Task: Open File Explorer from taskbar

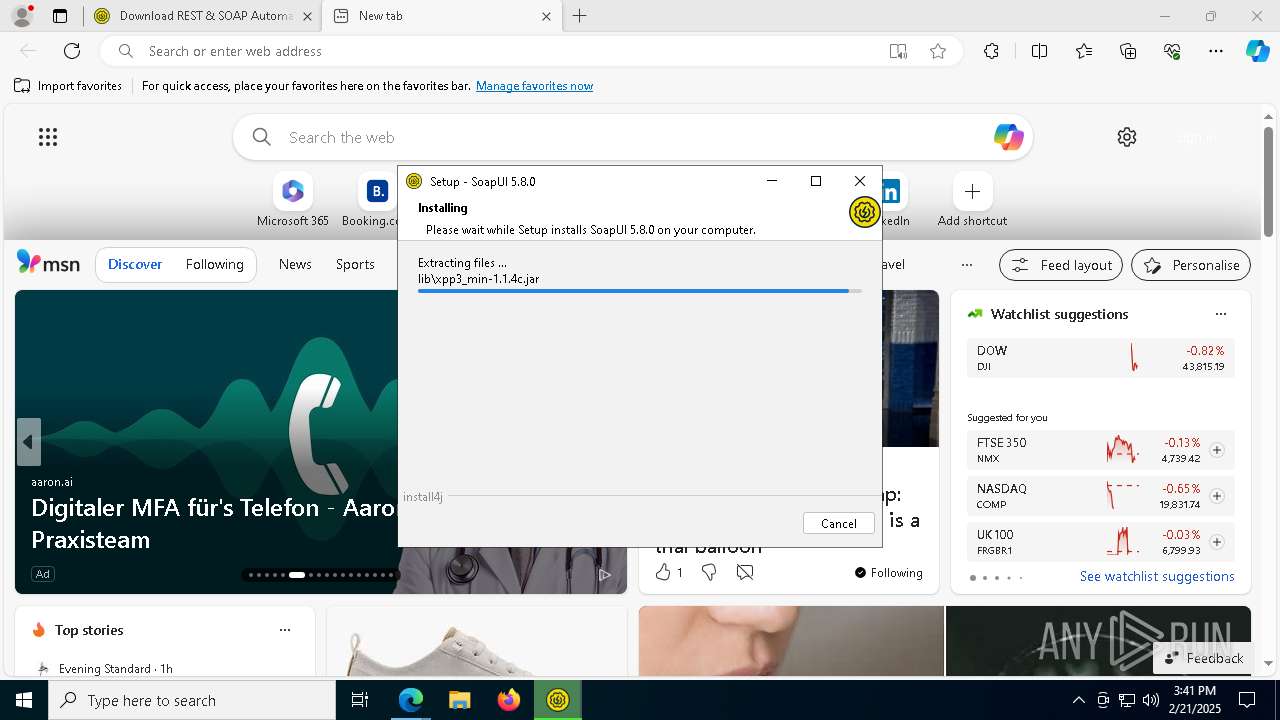Action: pos(459,700)
